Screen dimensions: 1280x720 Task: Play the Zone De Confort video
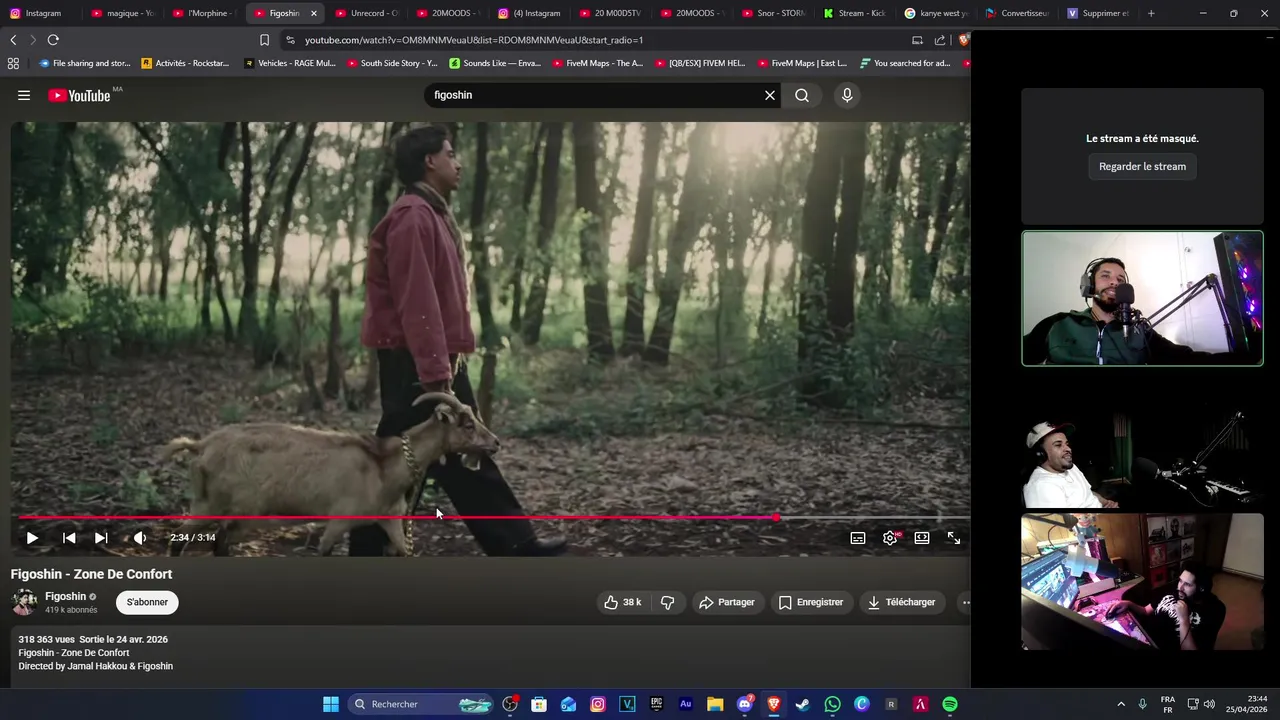(x=32, y=538)
